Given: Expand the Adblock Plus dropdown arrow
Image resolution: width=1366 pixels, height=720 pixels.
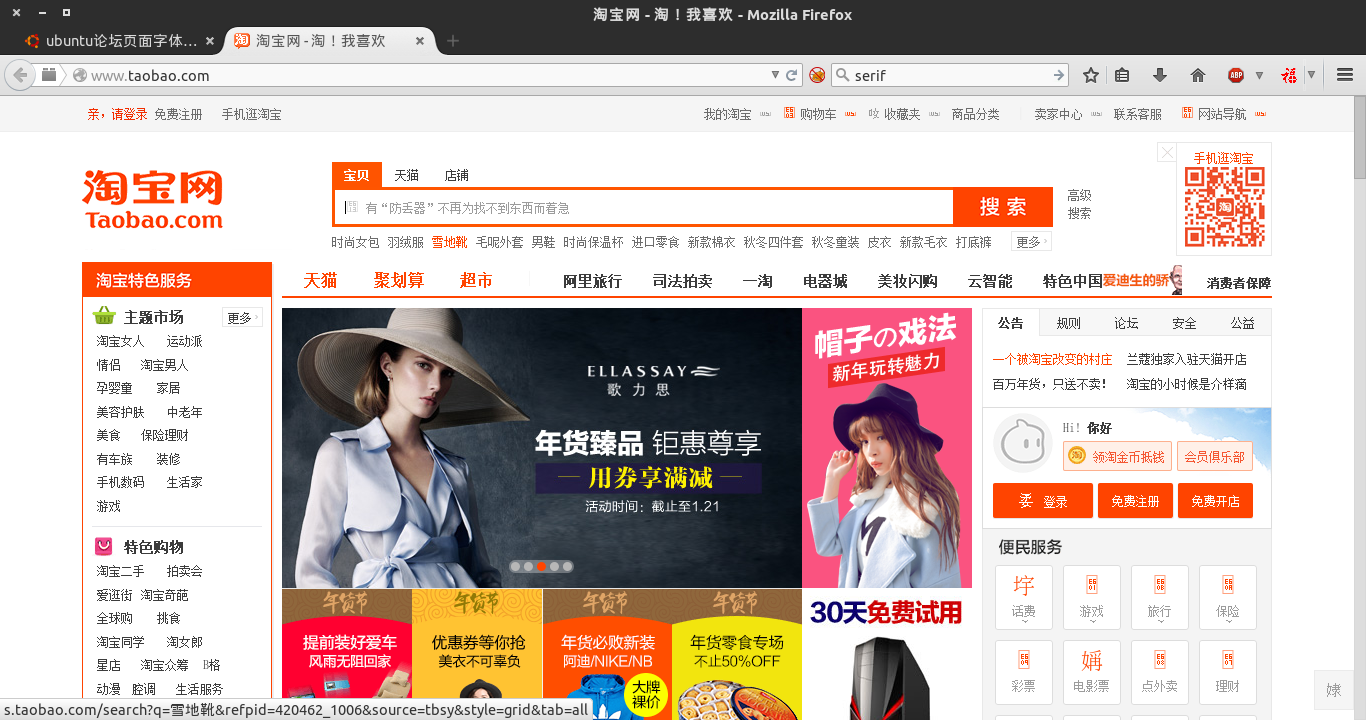Looking at the screenshot, I should [1259, 75].
